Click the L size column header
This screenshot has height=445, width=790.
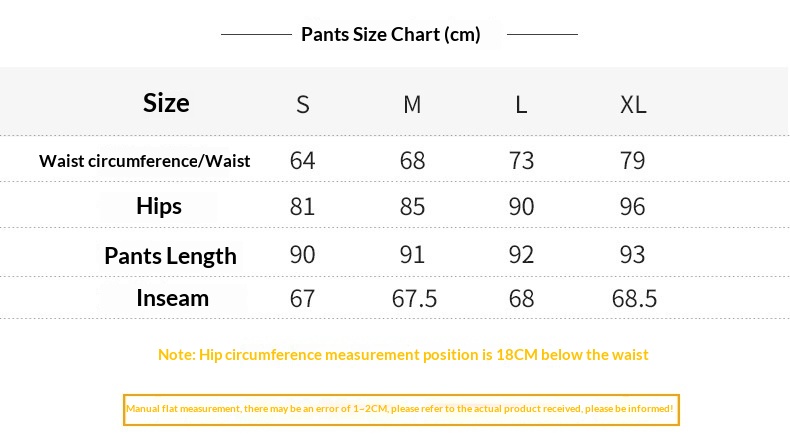(x=521, y=105)
